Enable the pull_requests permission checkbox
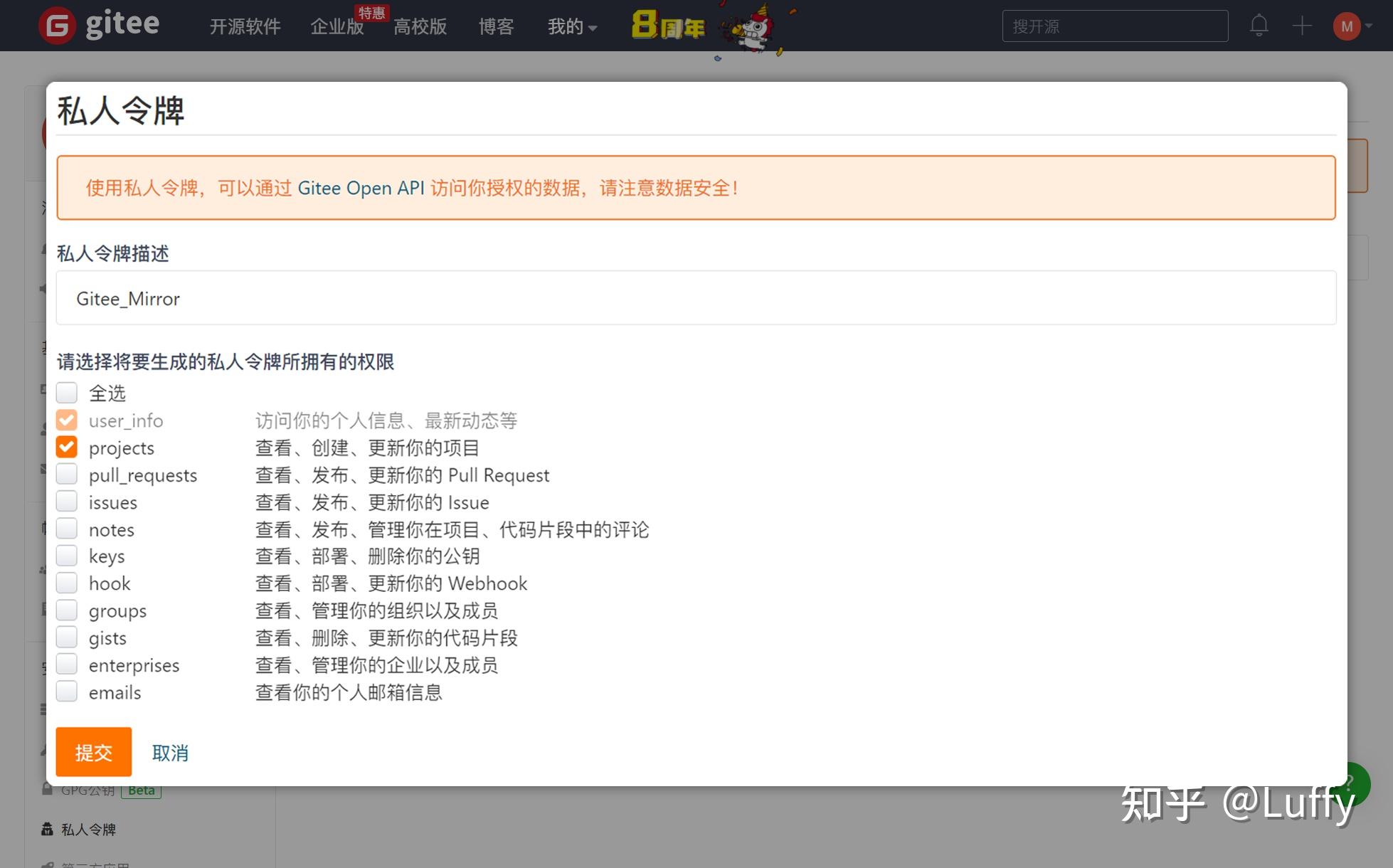The width and height of the screenshot is (1393, 868). pos(67,474)
